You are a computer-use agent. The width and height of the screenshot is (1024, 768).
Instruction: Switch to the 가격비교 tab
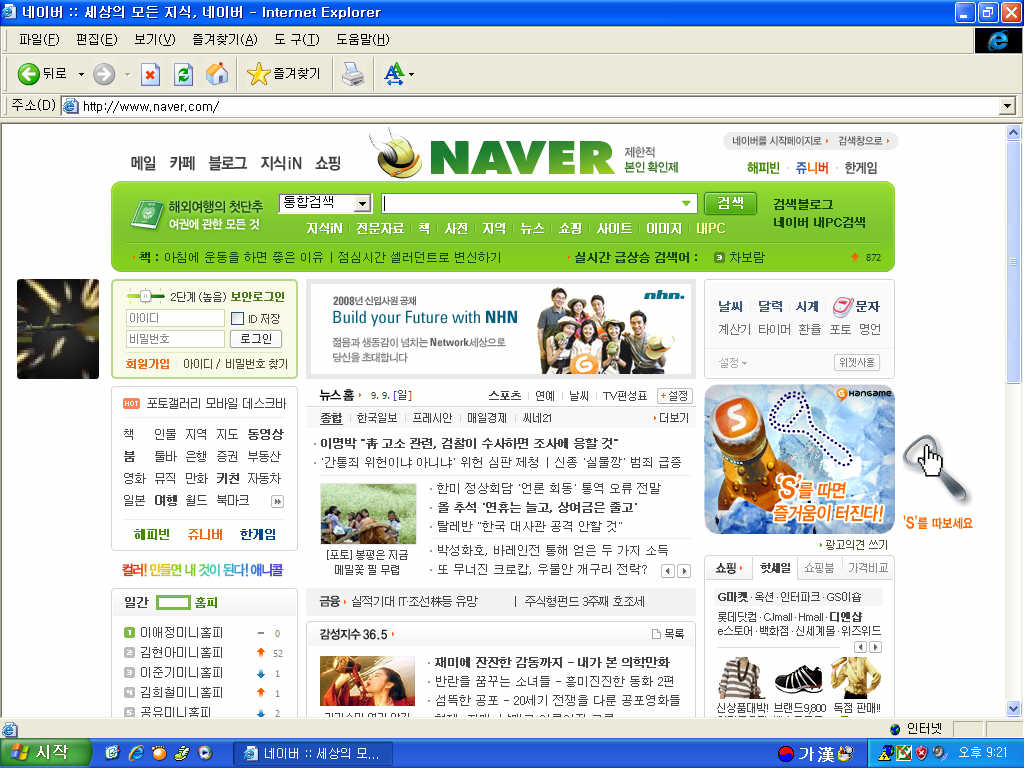[867, 568]
